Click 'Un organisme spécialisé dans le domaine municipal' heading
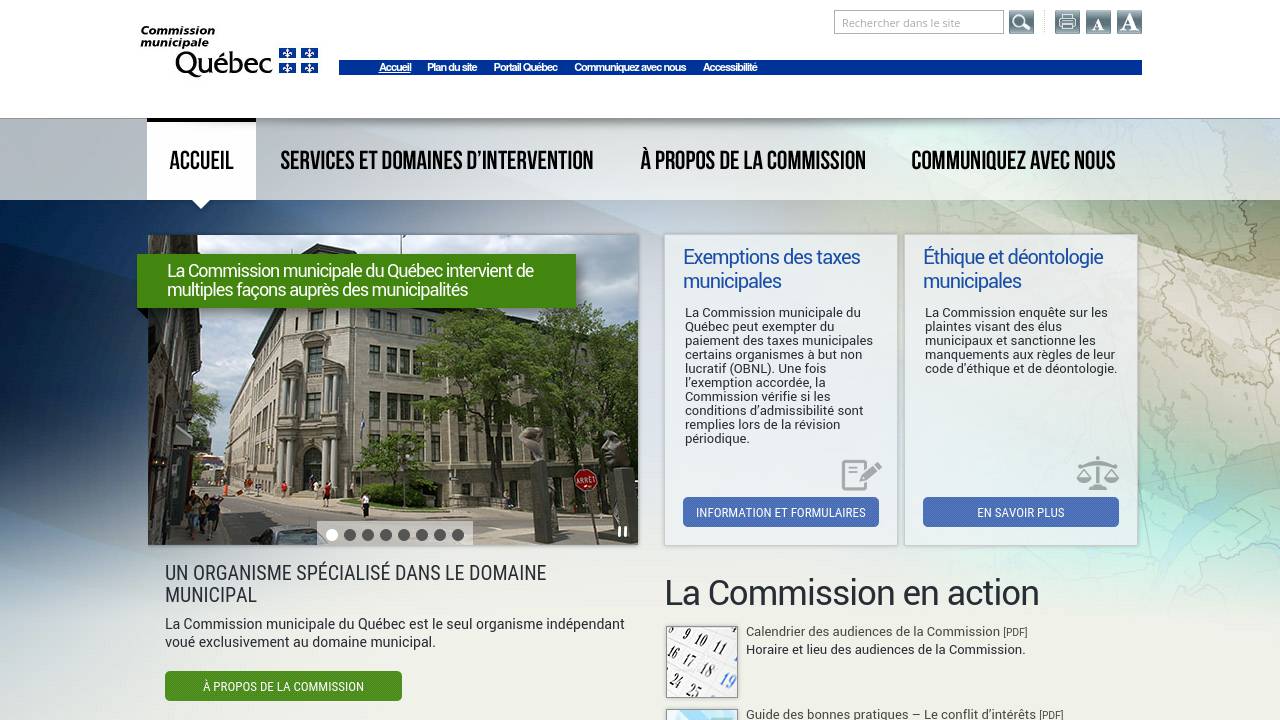 356,584
